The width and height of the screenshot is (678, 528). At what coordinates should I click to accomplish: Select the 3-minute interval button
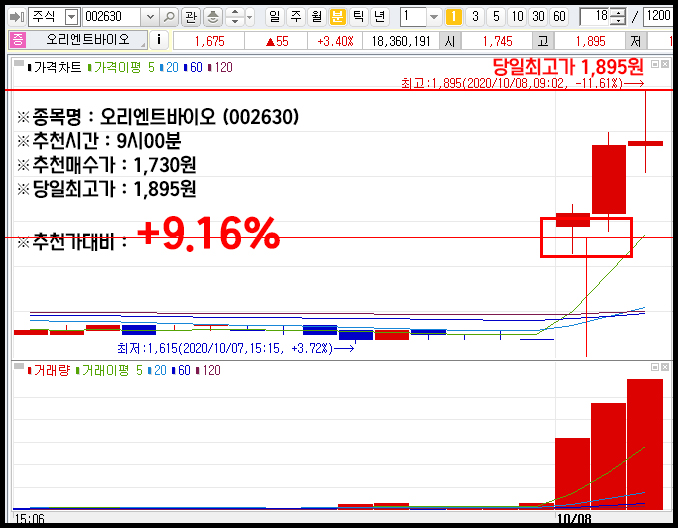pos(475,17)
